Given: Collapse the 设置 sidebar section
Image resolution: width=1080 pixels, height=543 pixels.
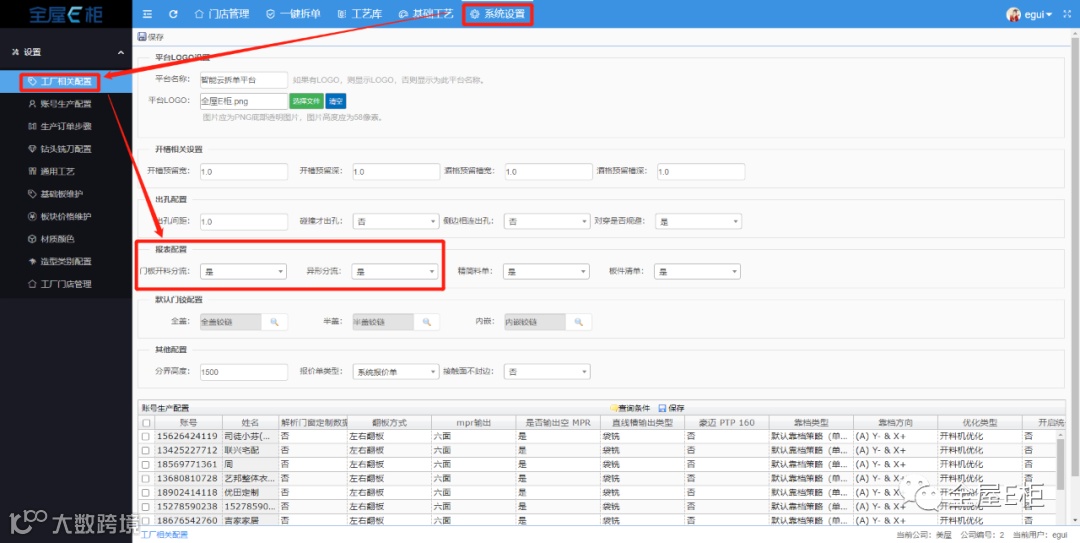Looking at the screenshot, I should (65, 52).
